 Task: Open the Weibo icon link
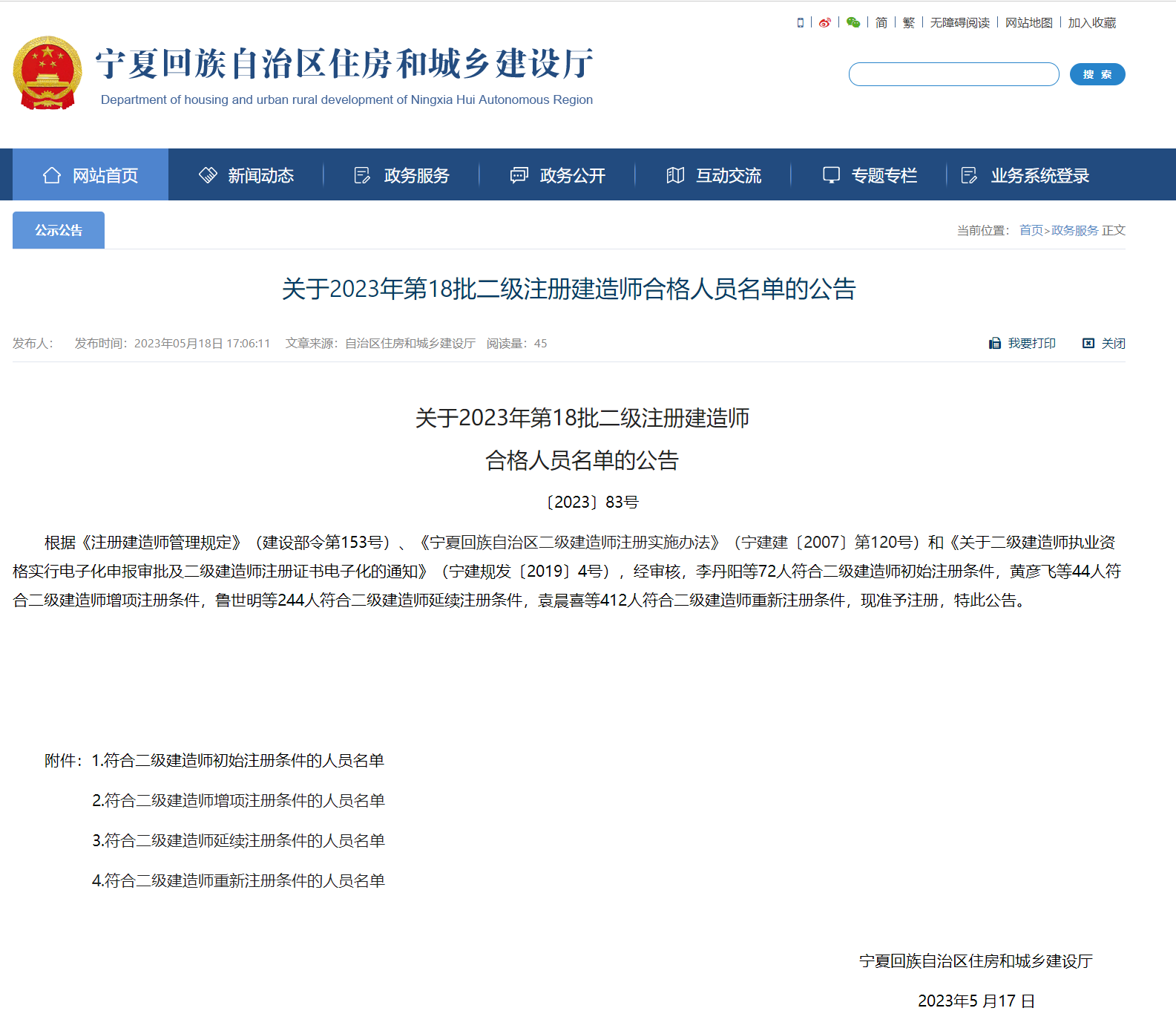[824, 23]
